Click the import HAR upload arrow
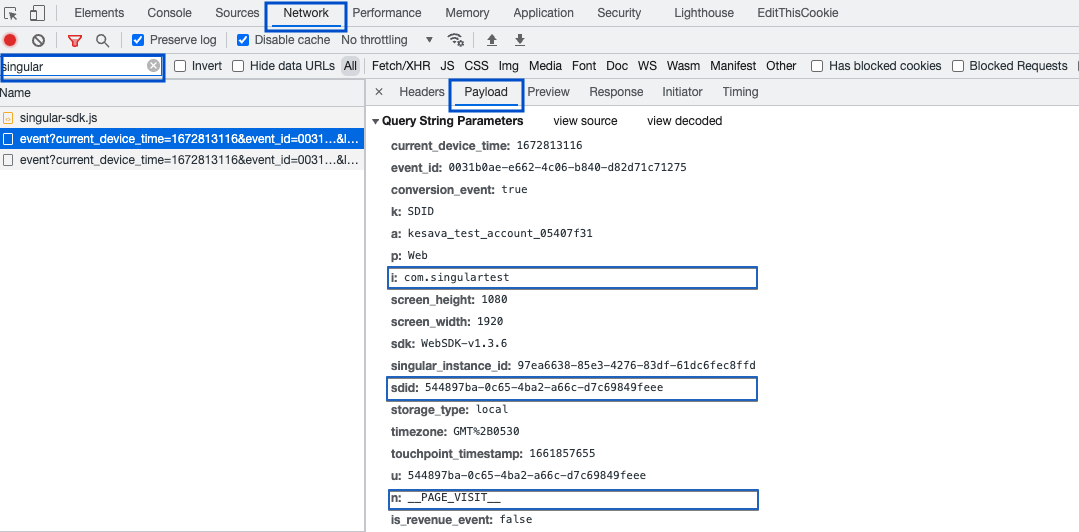 pyautogui.click(x=491, y=40)
